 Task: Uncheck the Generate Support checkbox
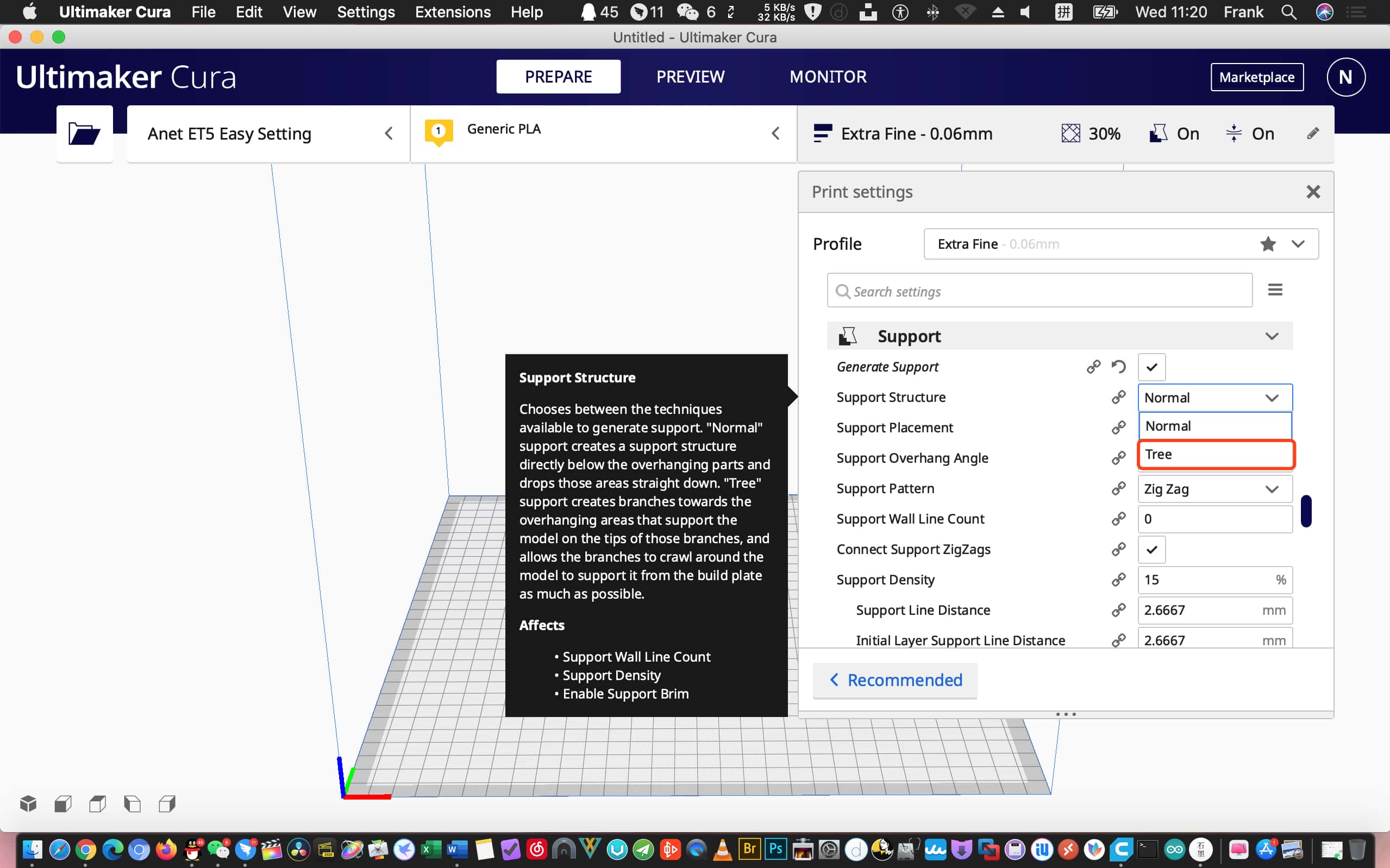tap(1151, 367)
